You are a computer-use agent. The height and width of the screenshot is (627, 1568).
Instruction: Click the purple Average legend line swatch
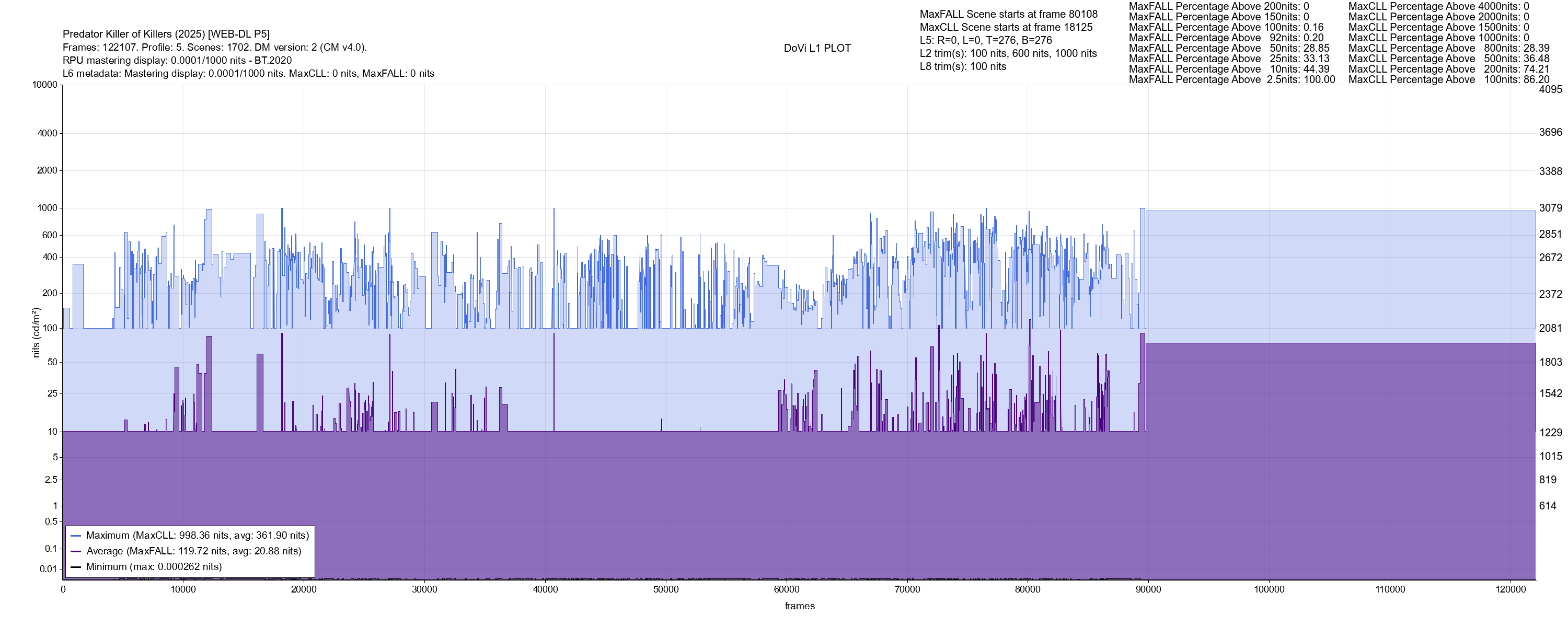point(76,552)
